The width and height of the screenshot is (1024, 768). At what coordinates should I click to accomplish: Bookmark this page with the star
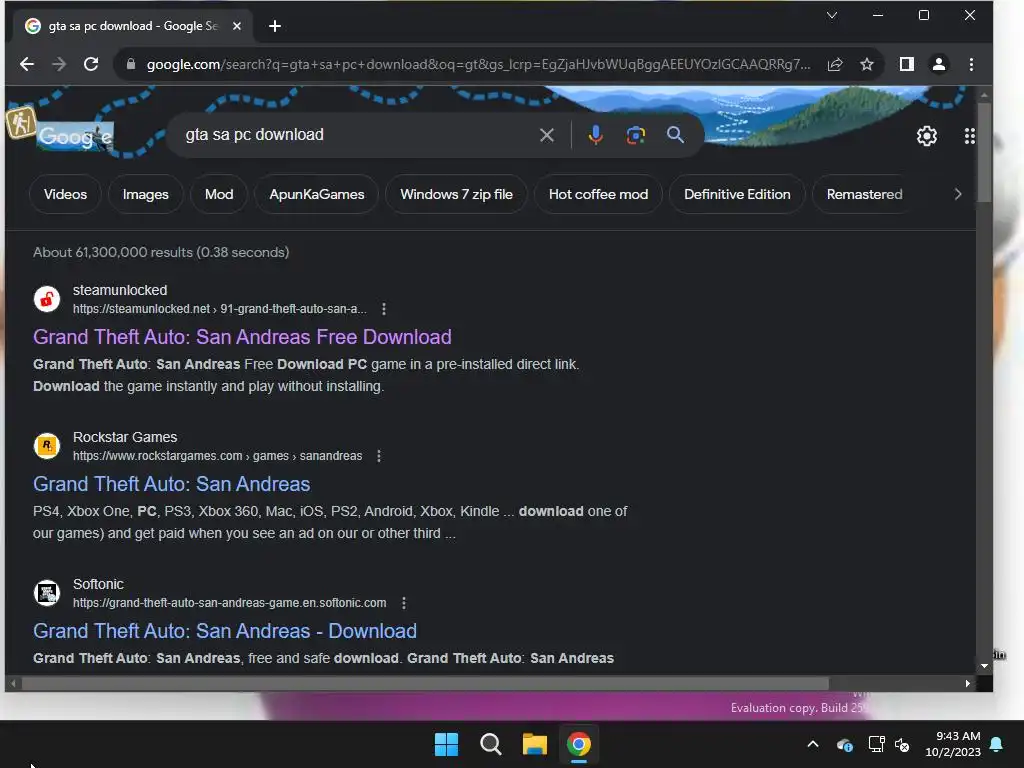[867, 64]
